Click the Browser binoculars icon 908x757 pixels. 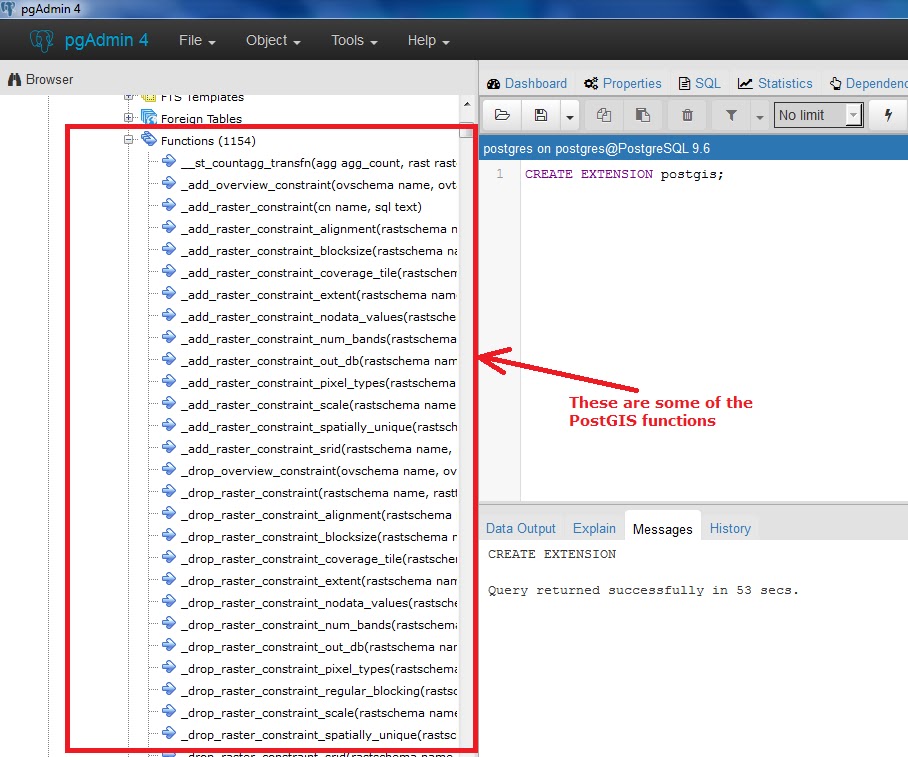(x=14, y=79)
